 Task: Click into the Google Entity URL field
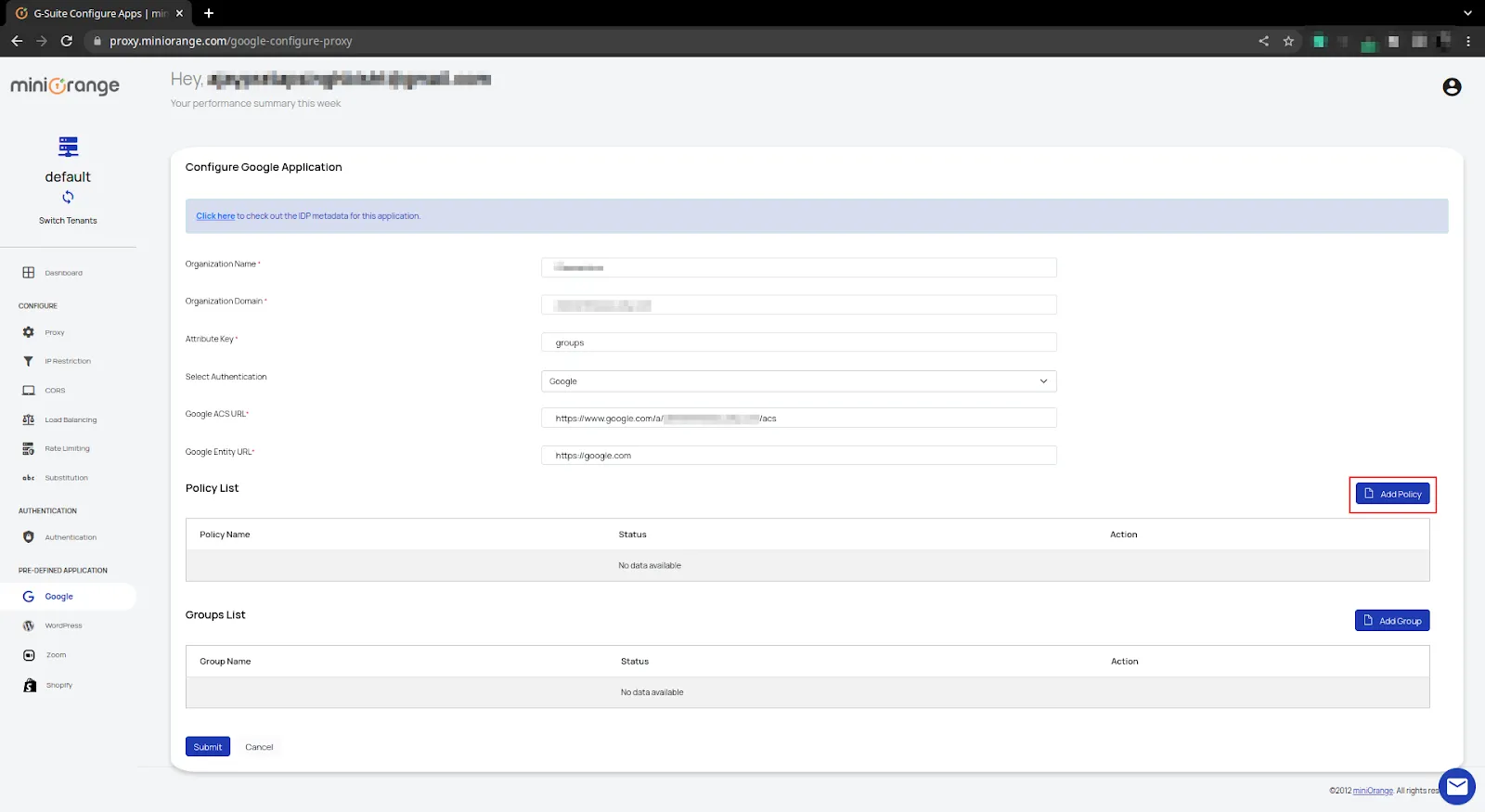[x=798, y=456]
